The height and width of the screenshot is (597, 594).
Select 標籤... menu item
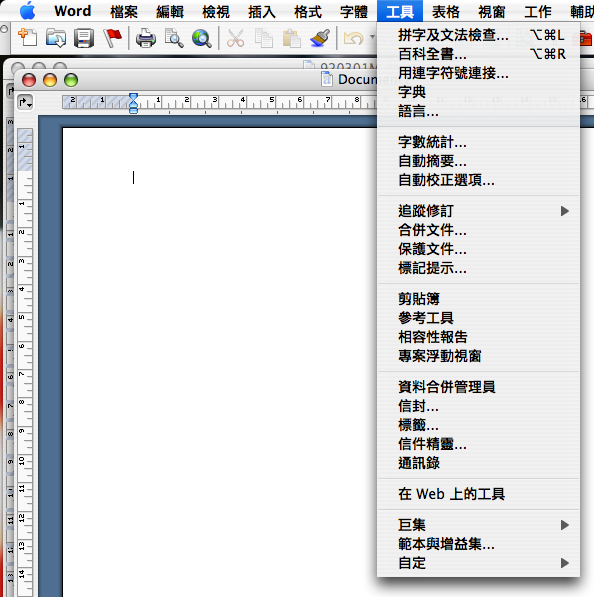pyautogui.click(x=478, y=425)
